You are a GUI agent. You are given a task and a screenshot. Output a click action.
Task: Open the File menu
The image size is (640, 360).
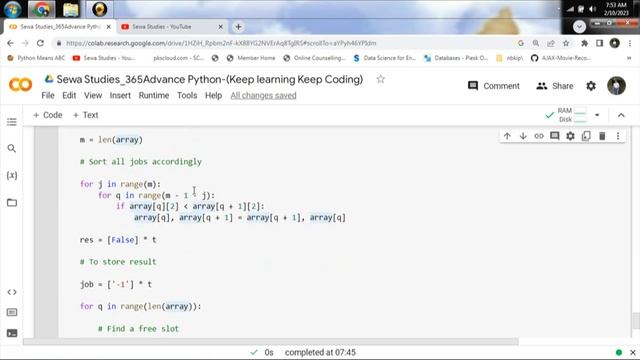(x=48, y=96)
